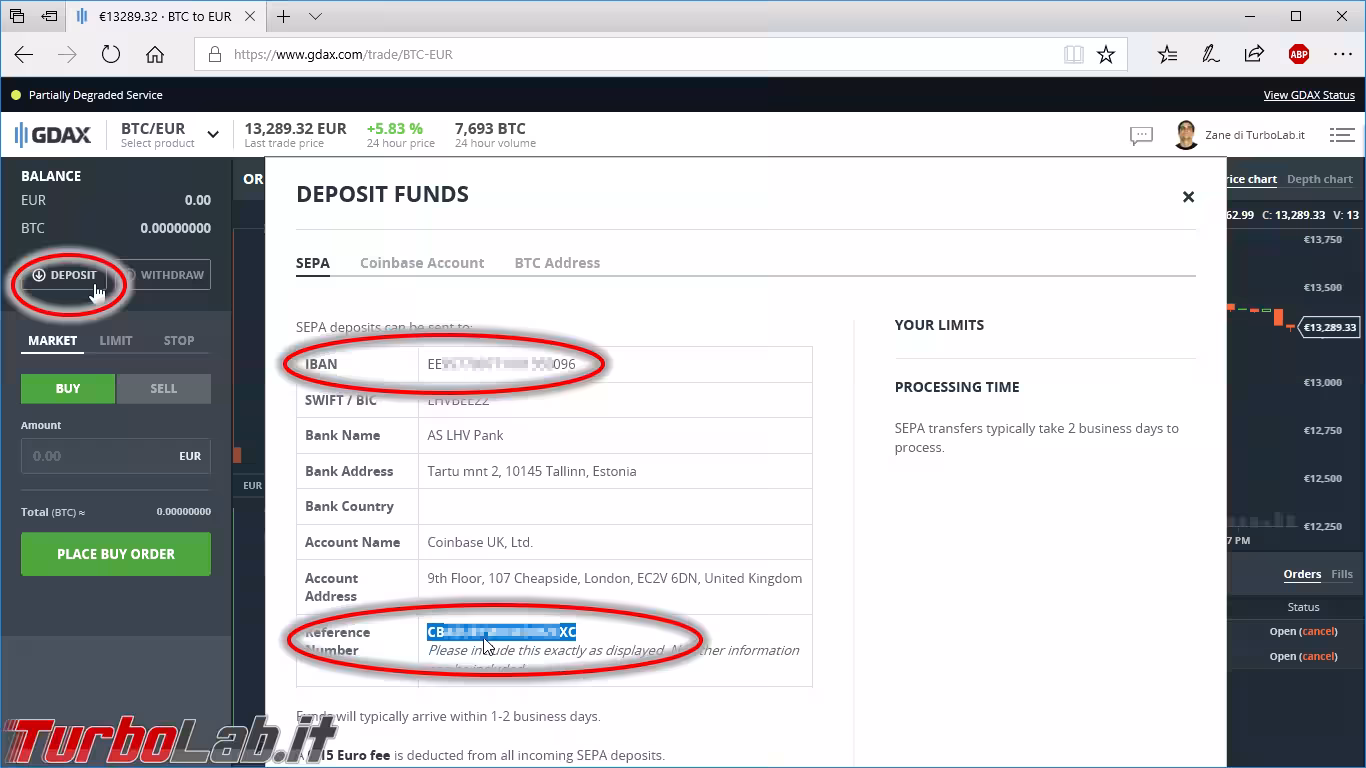Screen dimensions: 1366x768
Task: Click the Tartu mnt 2 bank address
Action: pos(532,471)
